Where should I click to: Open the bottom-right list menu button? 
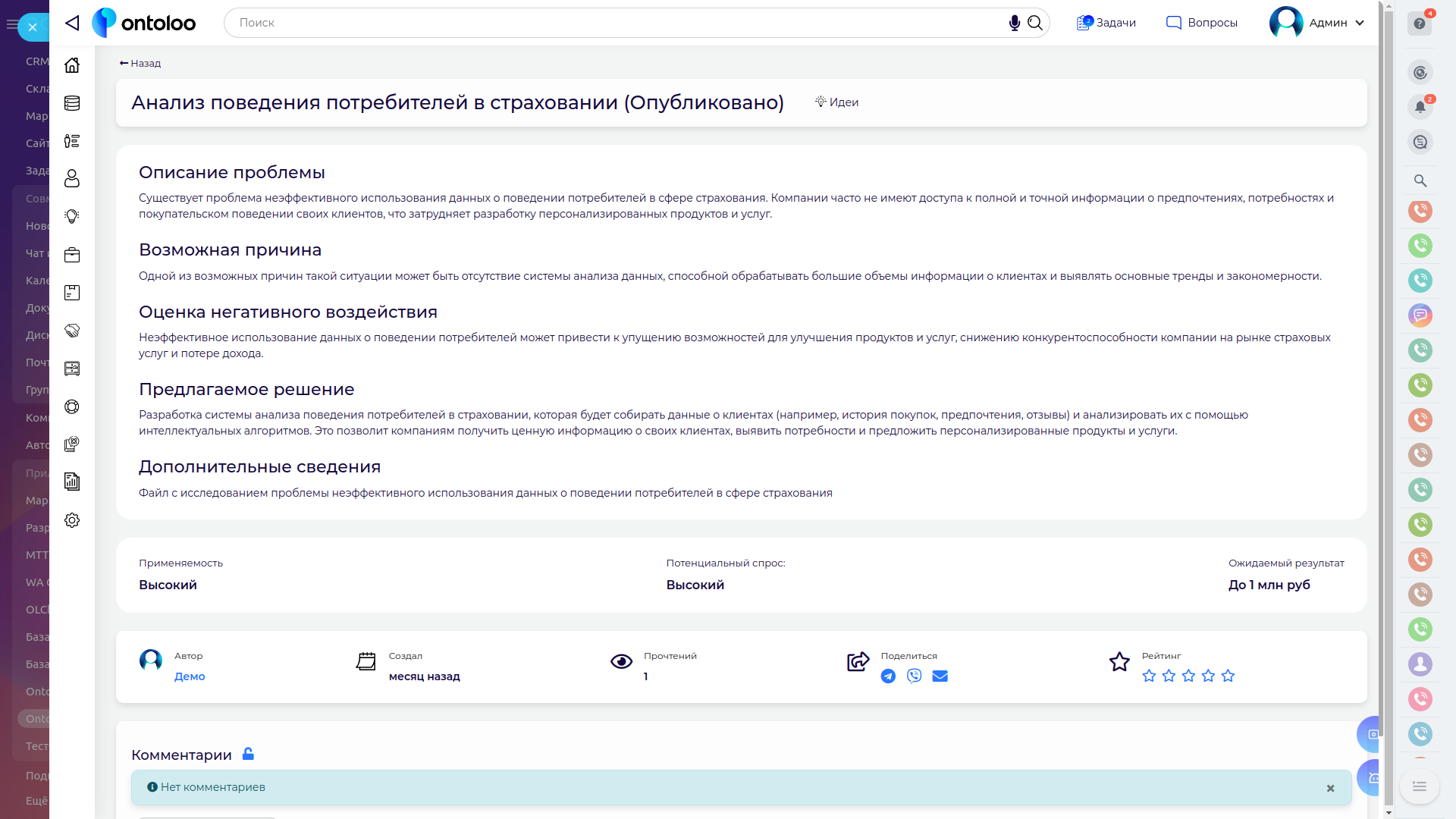coord(1419,786)
